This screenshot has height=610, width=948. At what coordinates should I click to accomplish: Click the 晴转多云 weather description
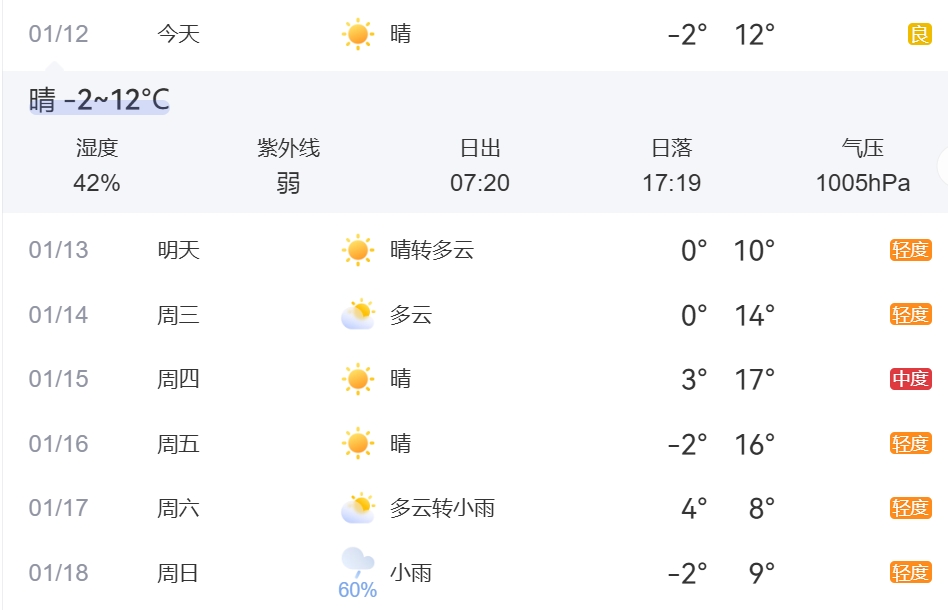point(432,250)
